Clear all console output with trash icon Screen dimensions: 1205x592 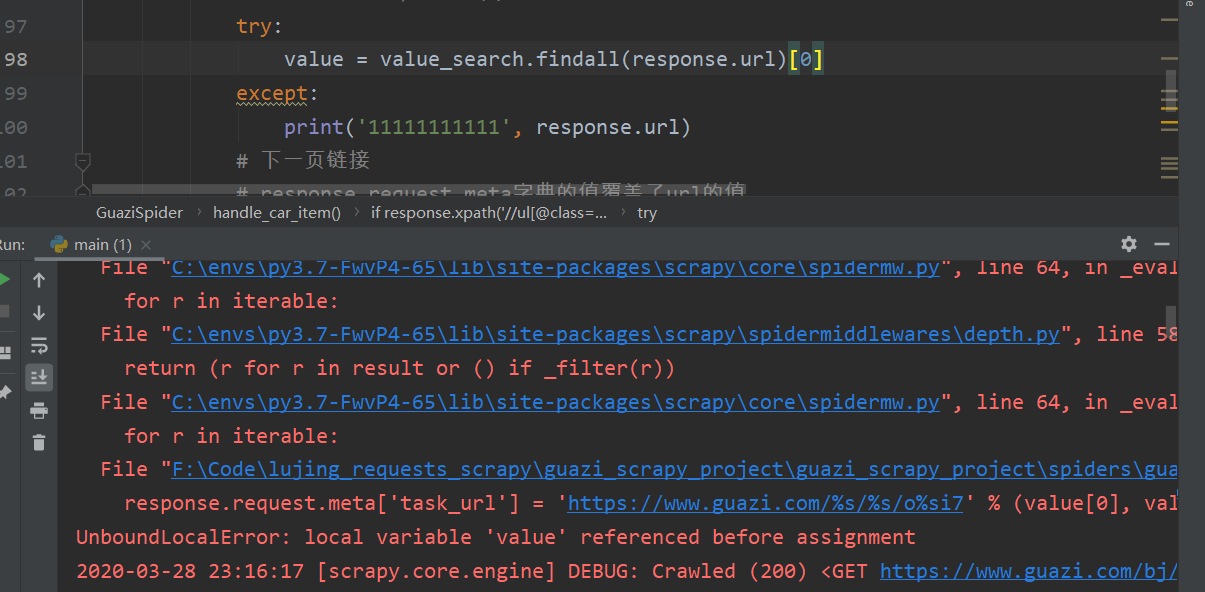[x=39, y=442]
